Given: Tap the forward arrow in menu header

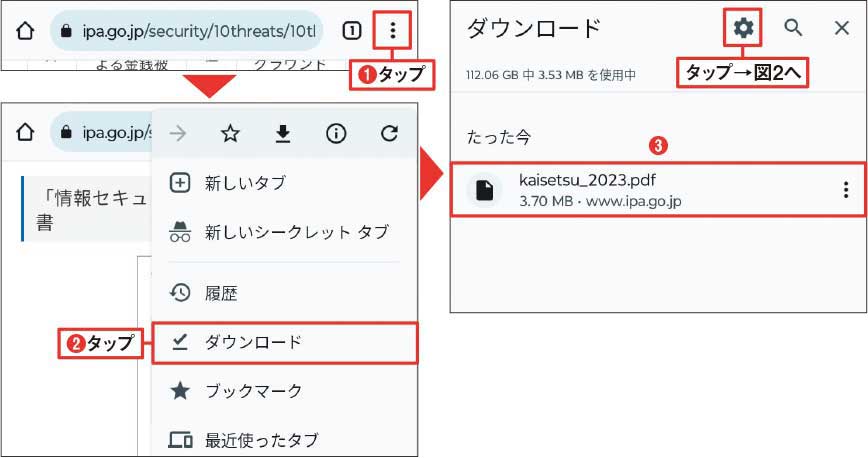Looking at the screenshot, I should click(178, 133).
